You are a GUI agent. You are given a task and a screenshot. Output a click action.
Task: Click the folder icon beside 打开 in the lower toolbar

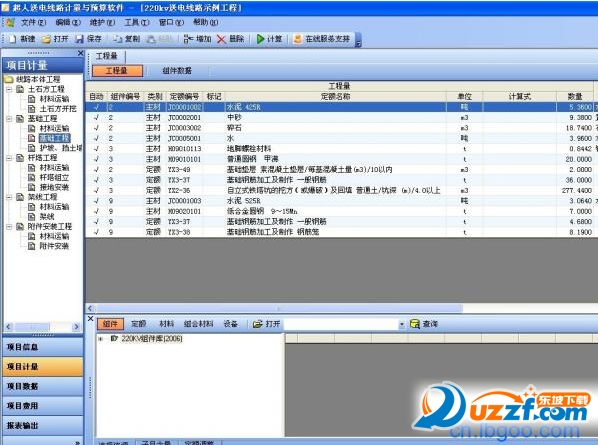(258, 324)
